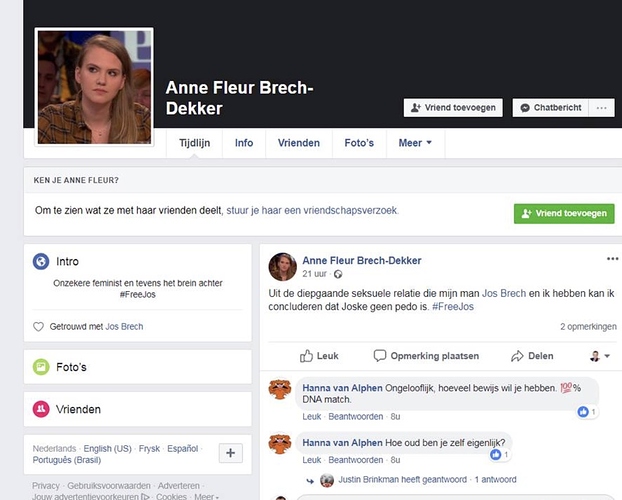Reply to 'Hoe oud ben je zelf' comment
This screenshot has width=622, height=500.
click(x=356, y=460)
